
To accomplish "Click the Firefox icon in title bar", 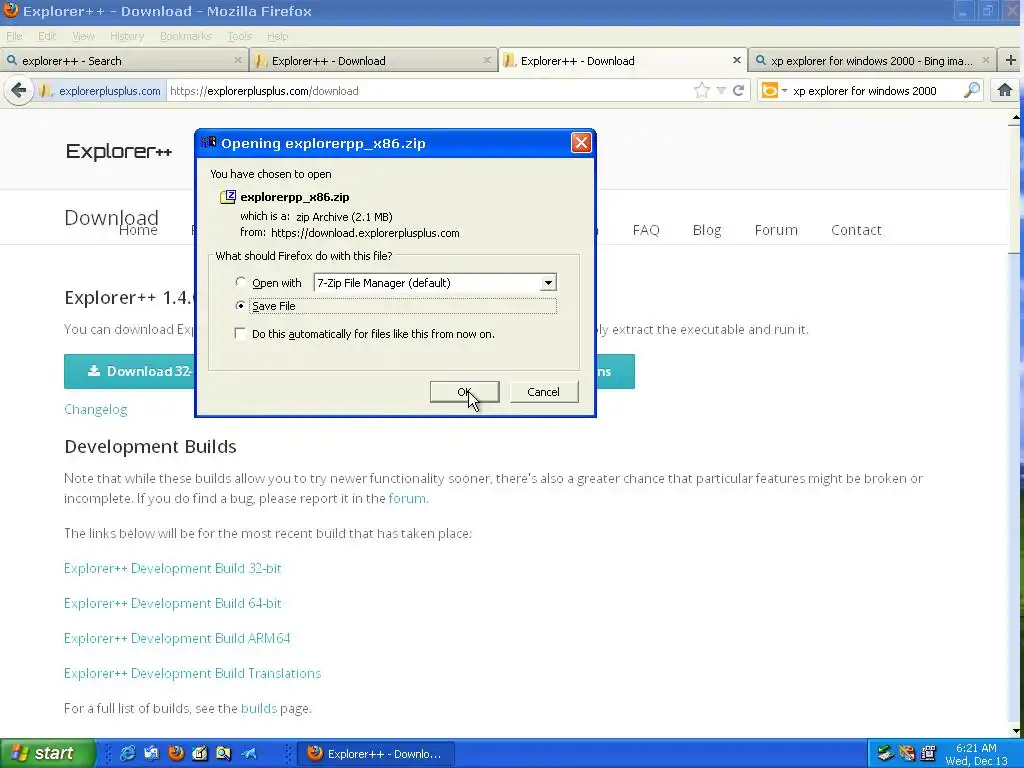I will pos(10,10).
